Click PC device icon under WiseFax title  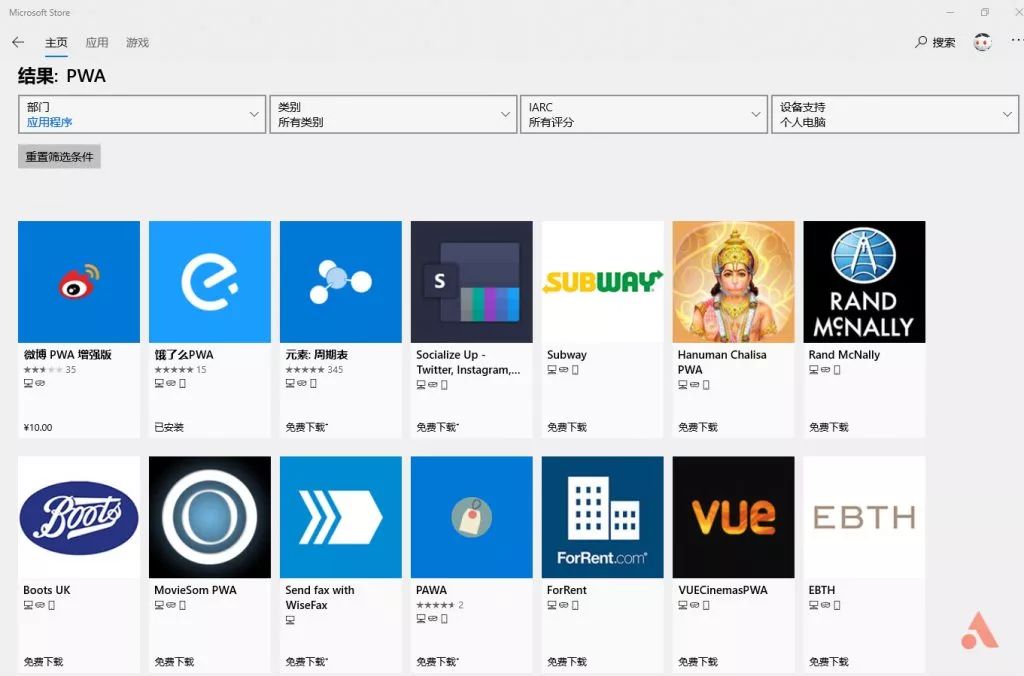pyautogui.click(x=290, y=620)
